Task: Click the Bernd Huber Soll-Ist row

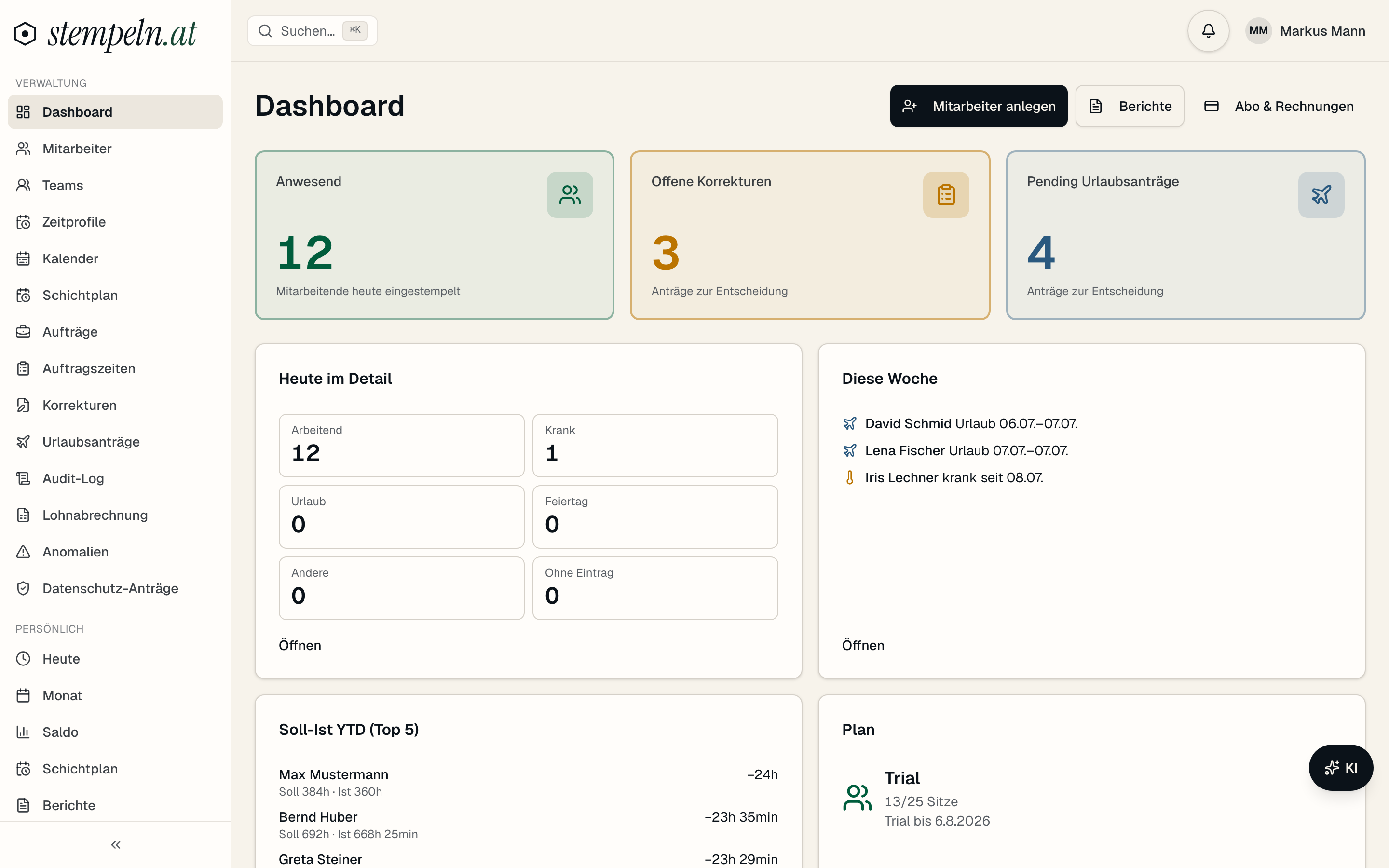Action: tap(529, 825)
